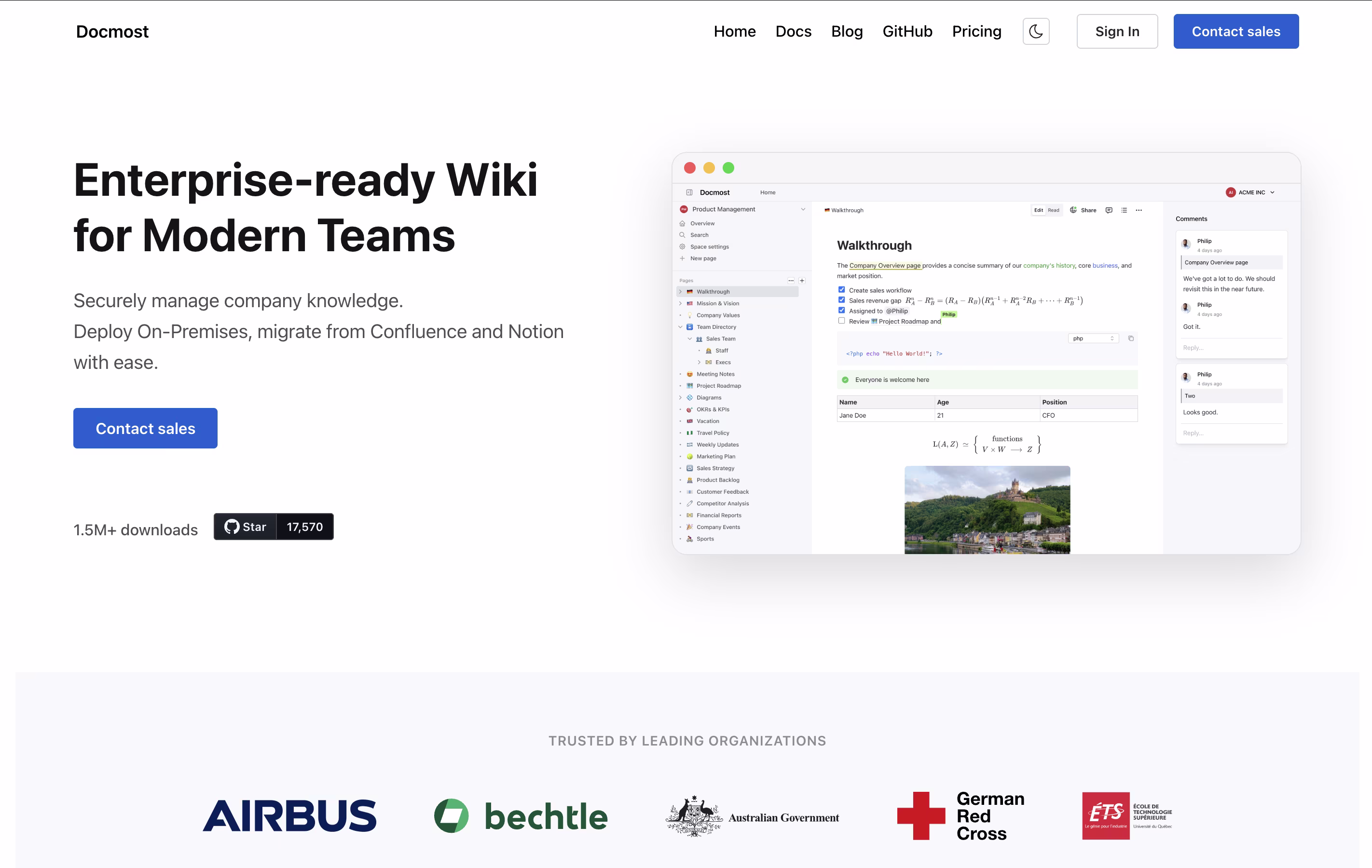Click the Bechtle logo
This screenshot has width=1372, height=868.
(521, 816)
